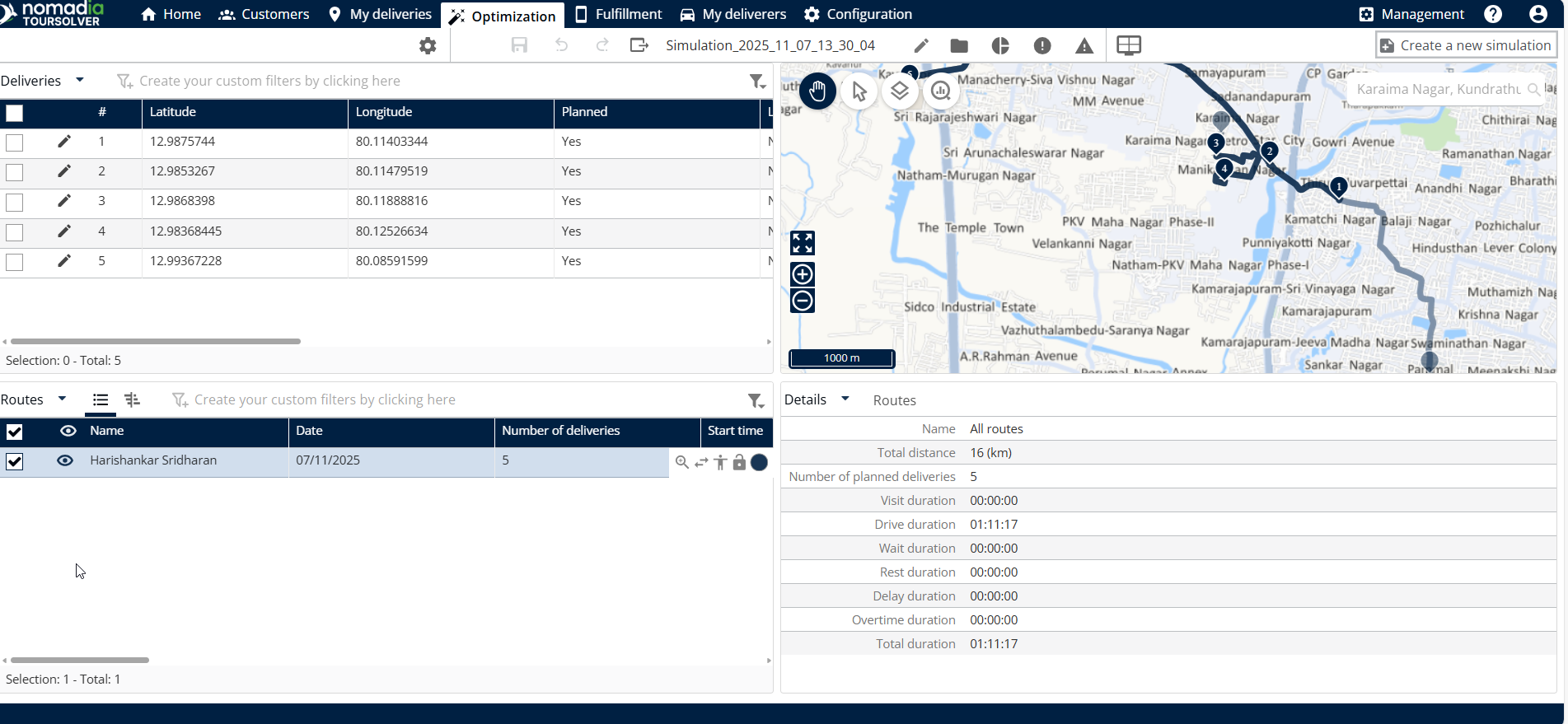Open the map layers selector
The width and height of the screenshot is (1568, 724).
[900, 91]
